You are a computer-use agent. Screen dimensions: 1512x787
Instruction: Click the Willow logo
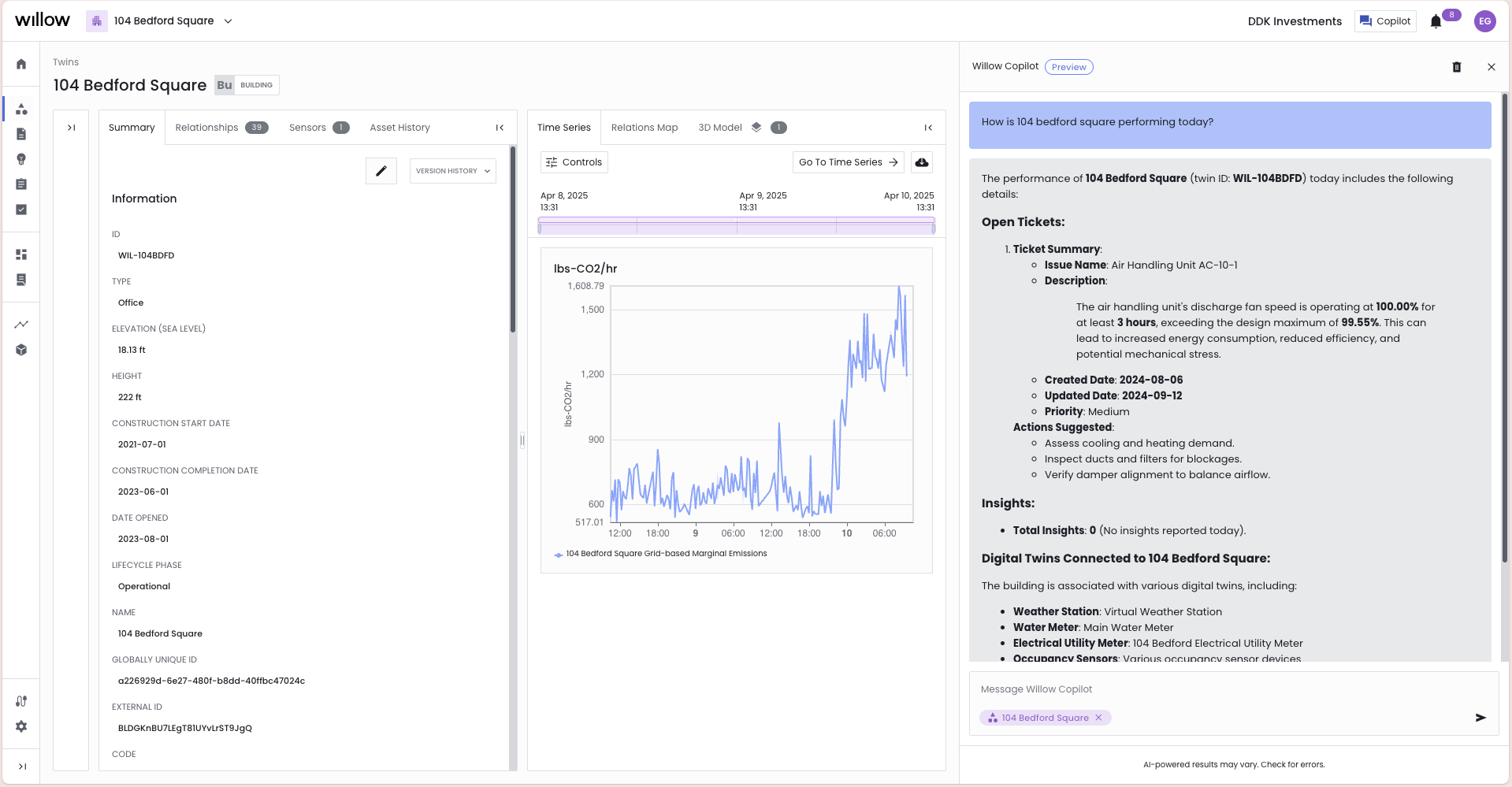(x=43, y=20)
